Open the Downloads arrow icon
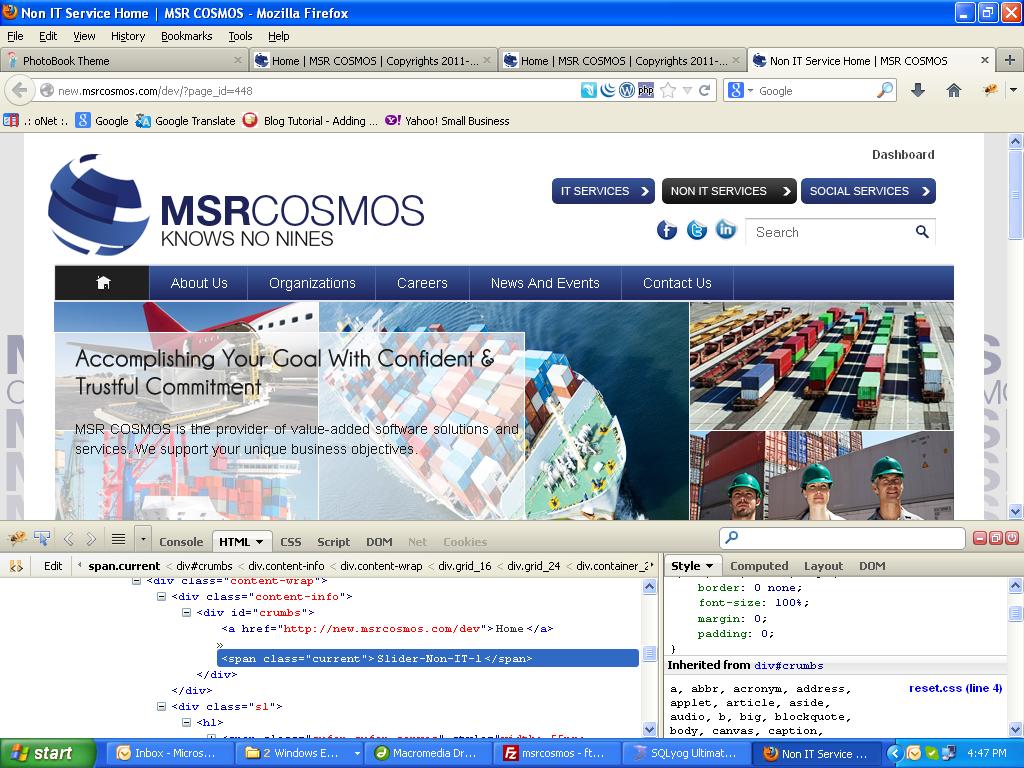 (x=918, y=90)
